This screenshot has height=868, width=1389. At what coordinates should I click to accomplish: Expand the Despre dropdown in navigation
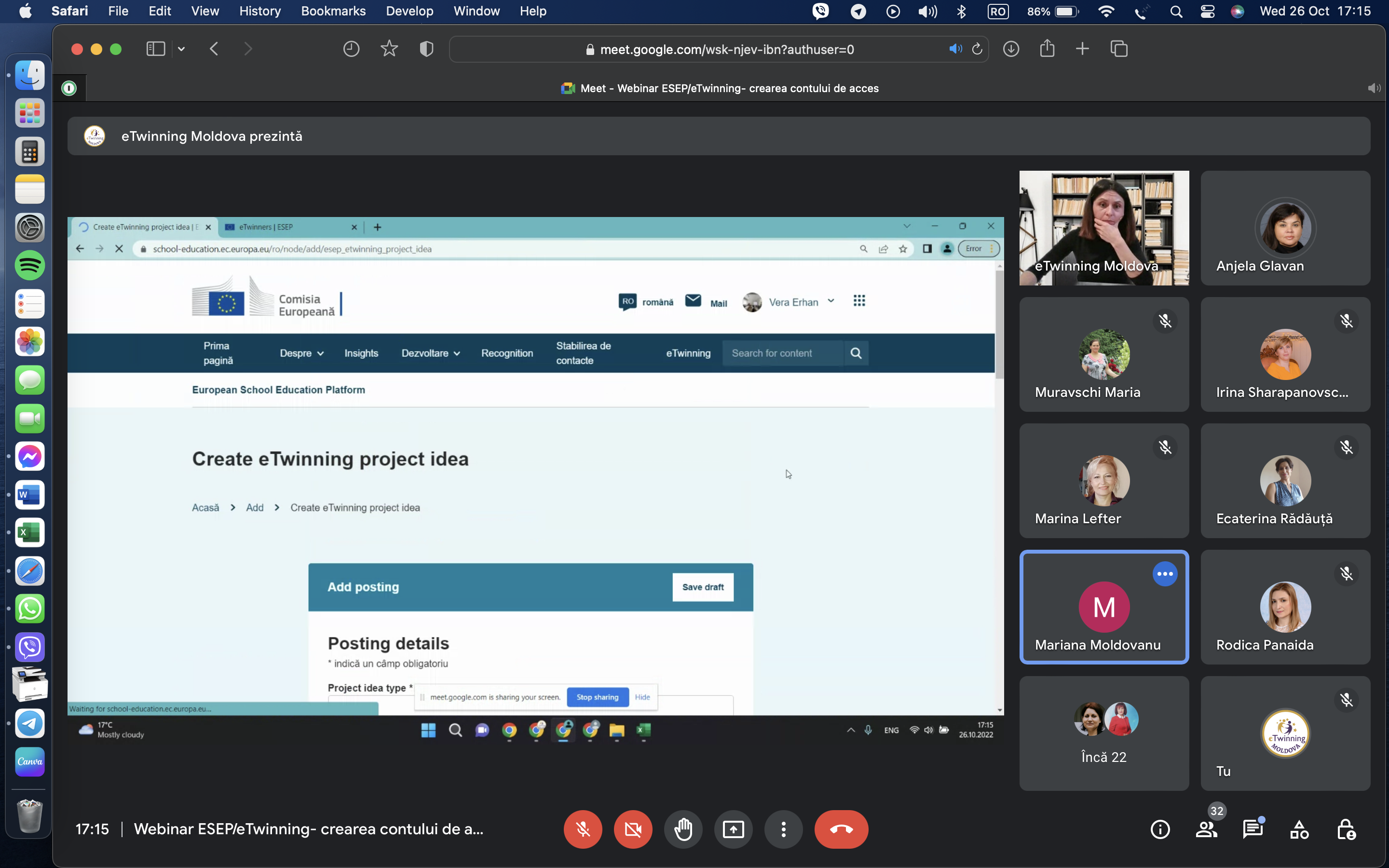click(301, 353)
